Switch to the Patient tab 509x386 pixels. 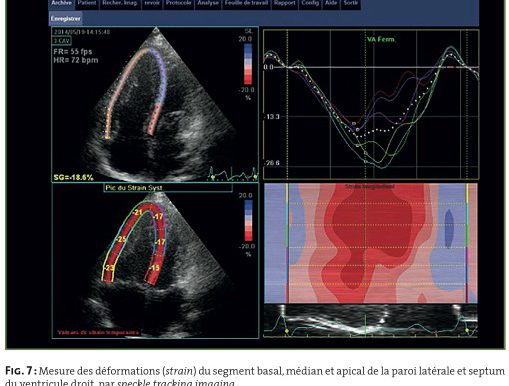coord(87,3)
